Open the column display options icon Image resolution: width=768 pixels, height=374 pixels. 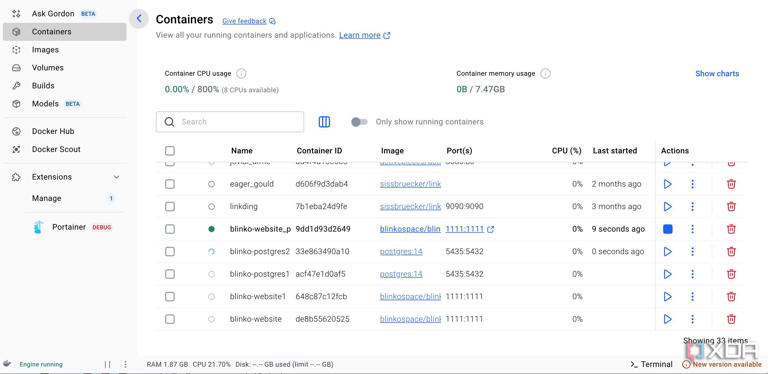(x=324, y=122)
